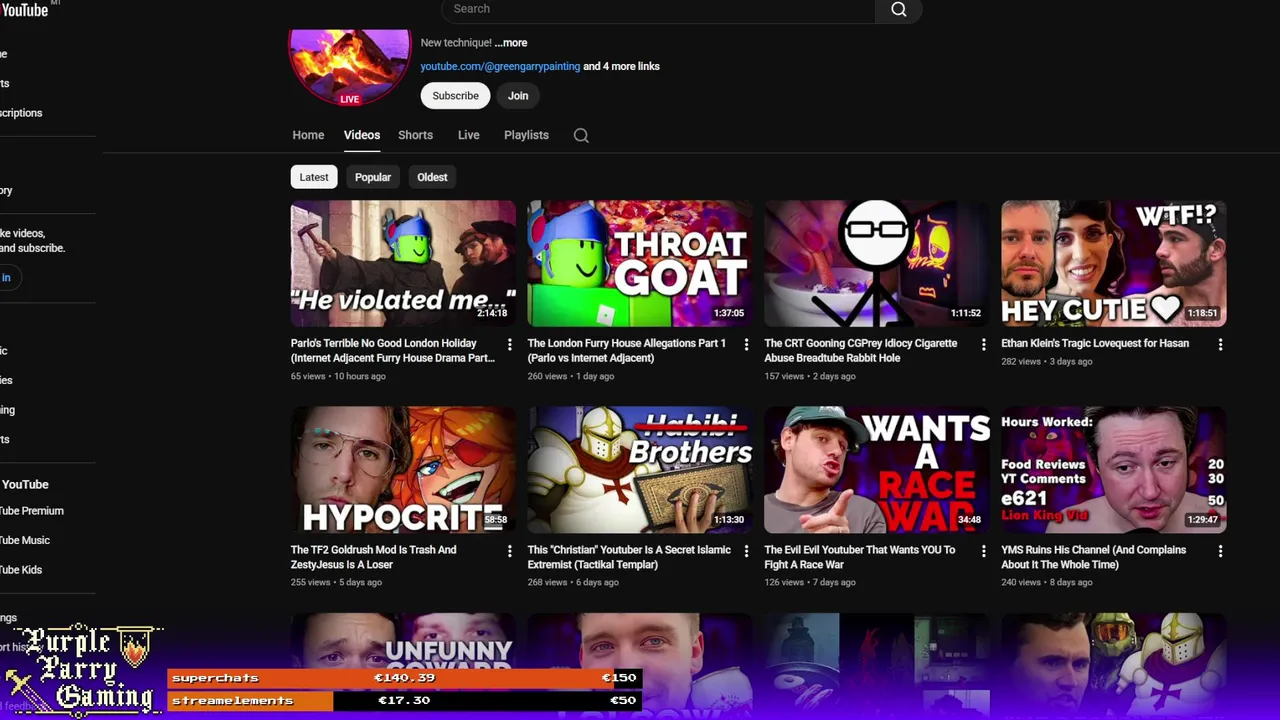Open the Habibi Brothers video thumbnail

(x=640, y=470)
